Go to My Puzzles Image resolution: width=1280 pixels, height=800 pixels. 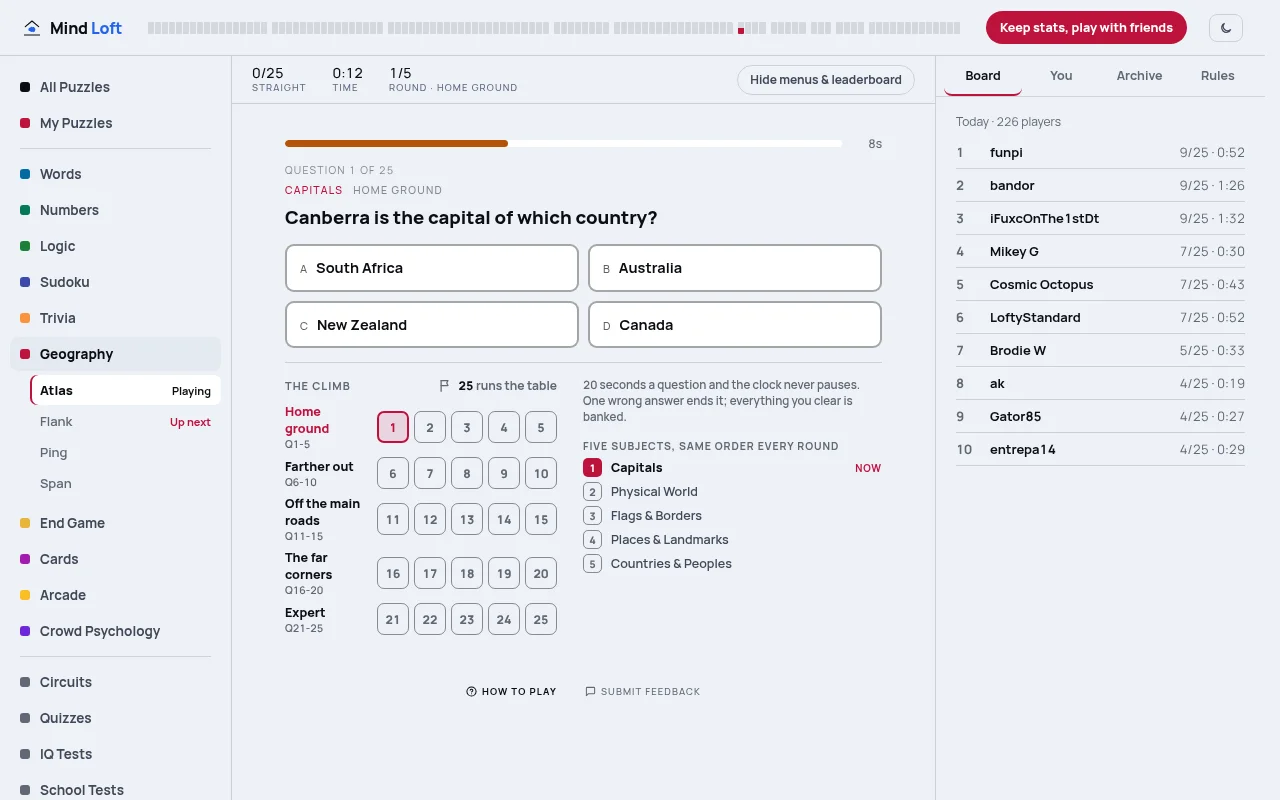tap(115, 123)
